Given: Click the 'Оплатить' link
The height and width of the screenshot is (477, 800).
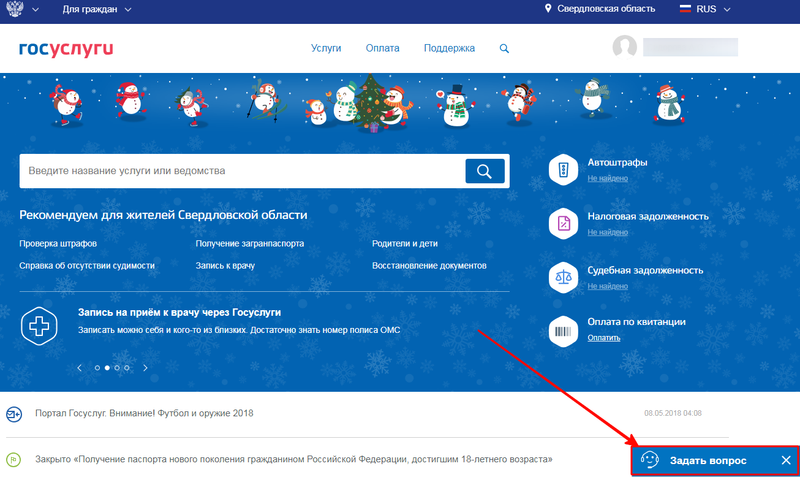Looking at the screenshot, I should click(x=604, y=338).
